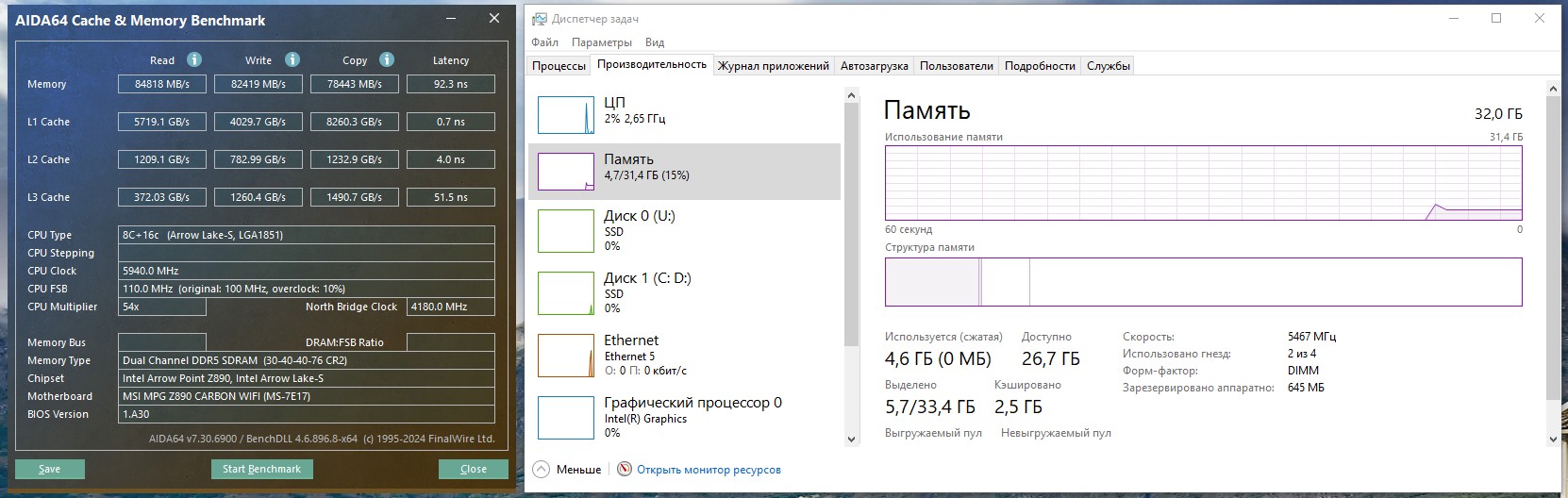Screen dimensions: 1568x498
Task: Click the right pane scrollbar down arrow
Action: [x=1553, y=439]
